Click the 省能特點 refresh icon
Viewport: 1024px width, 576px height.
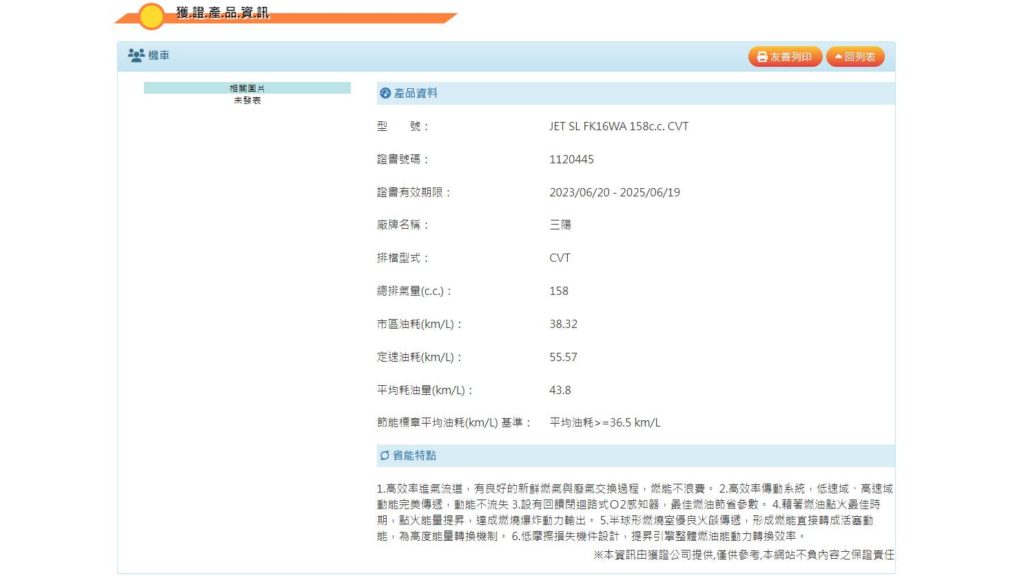point(385,455)
